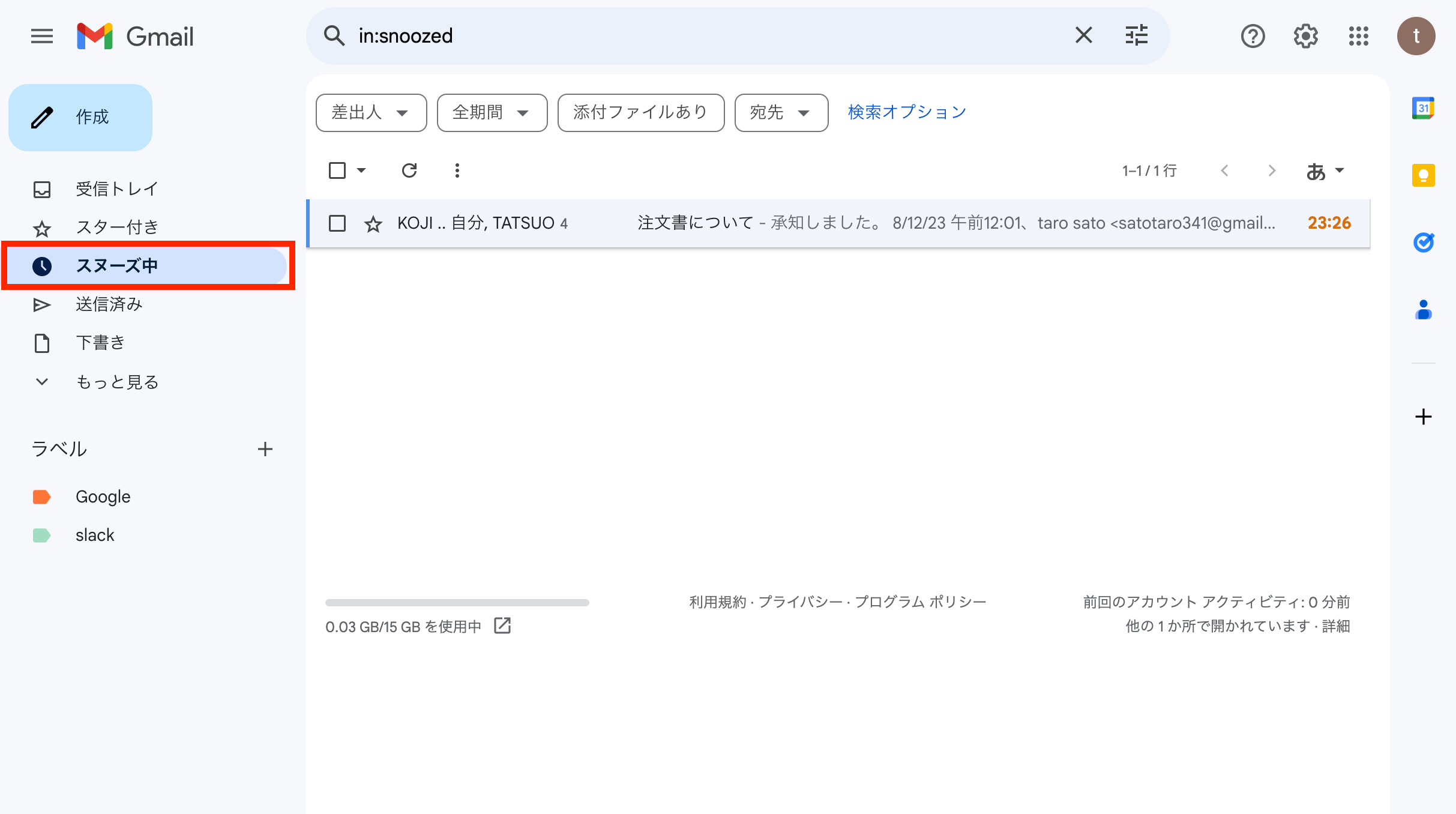The image size is (1456, 814).
Task: Open 全期間 date filter dropdown
Action: (x=492, y=112)
